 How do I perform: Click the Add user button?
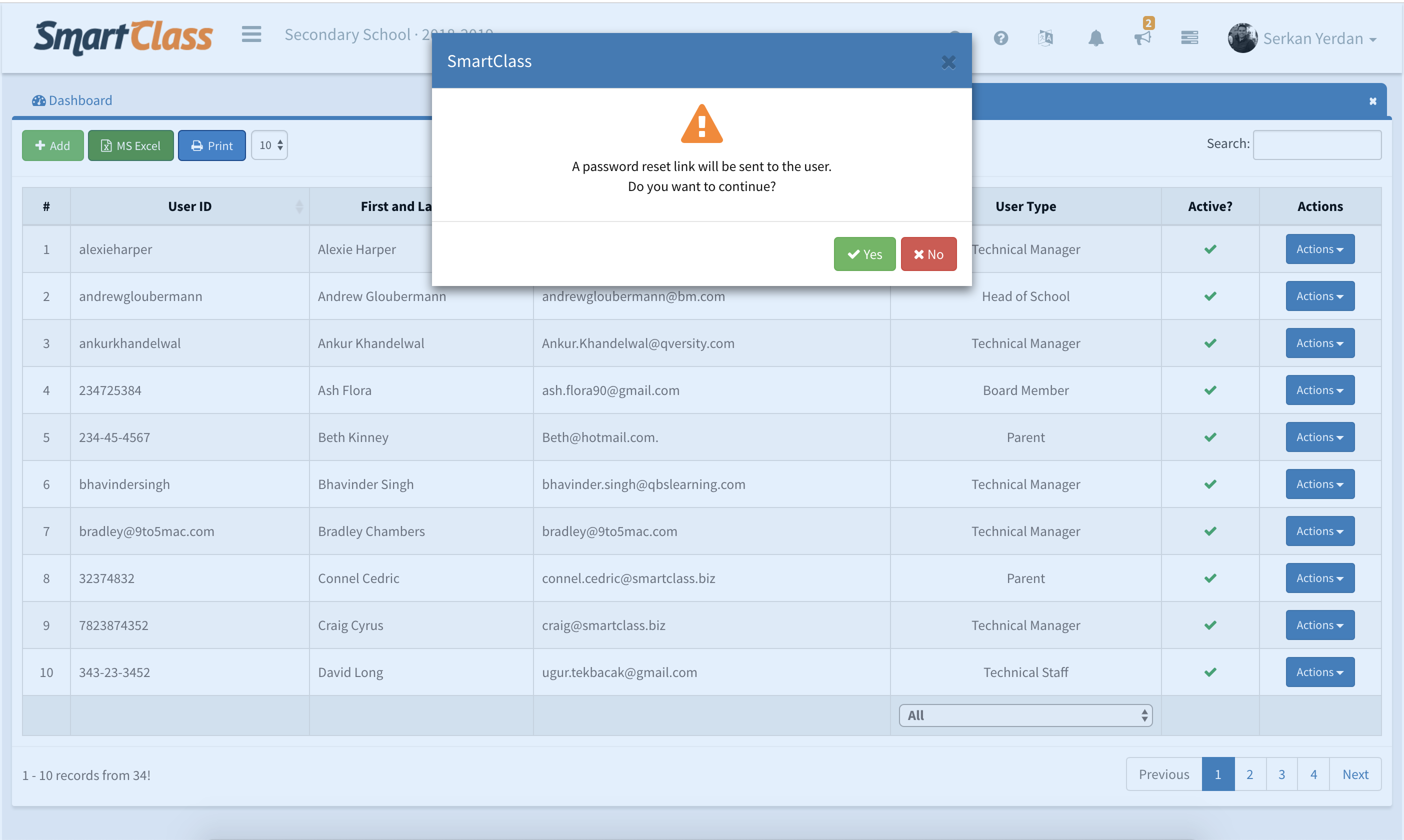pos(52,145)
